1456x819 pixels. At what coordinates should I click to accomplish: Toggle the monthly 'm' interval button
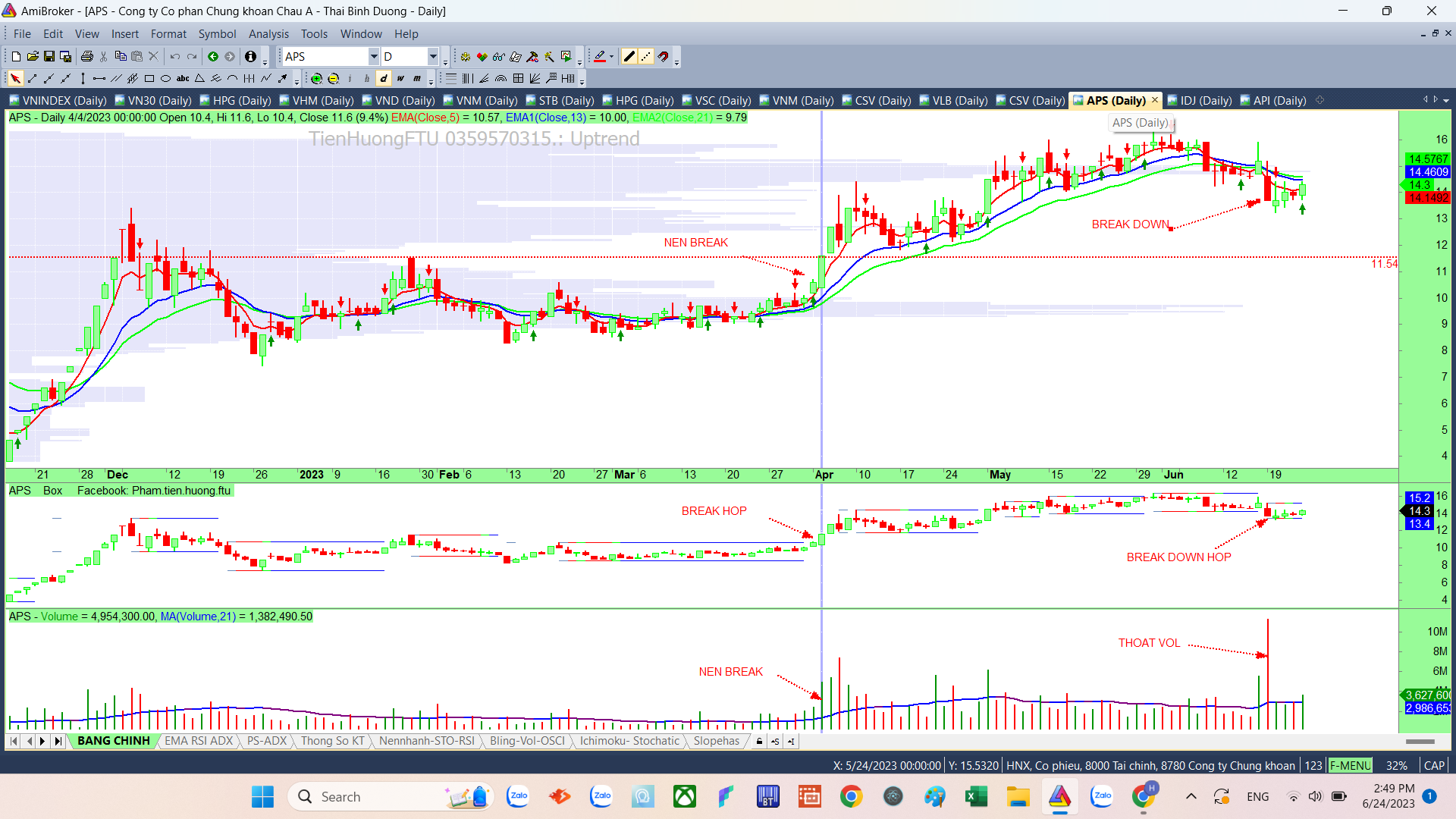tap(417, 78)
